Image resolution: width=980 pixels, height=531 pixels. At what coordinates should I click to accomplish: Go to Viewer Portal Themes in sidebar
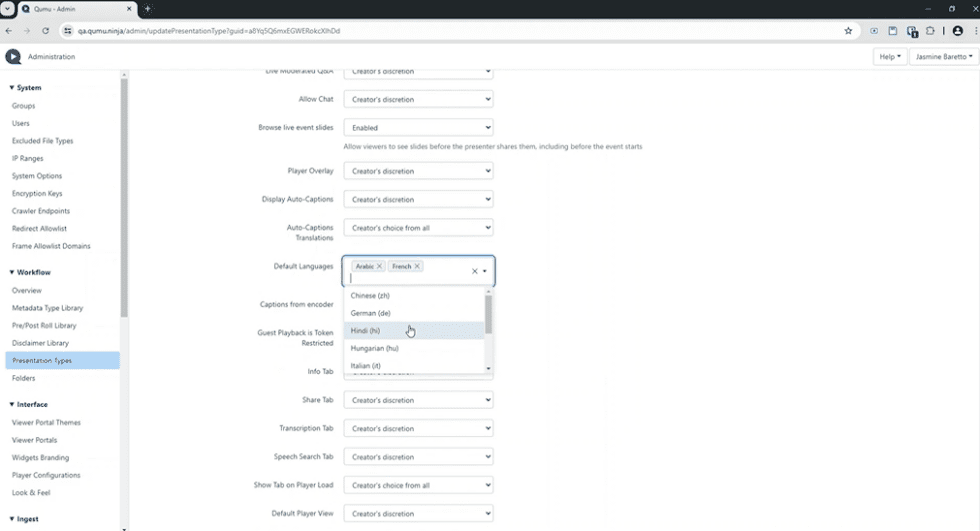46,423
